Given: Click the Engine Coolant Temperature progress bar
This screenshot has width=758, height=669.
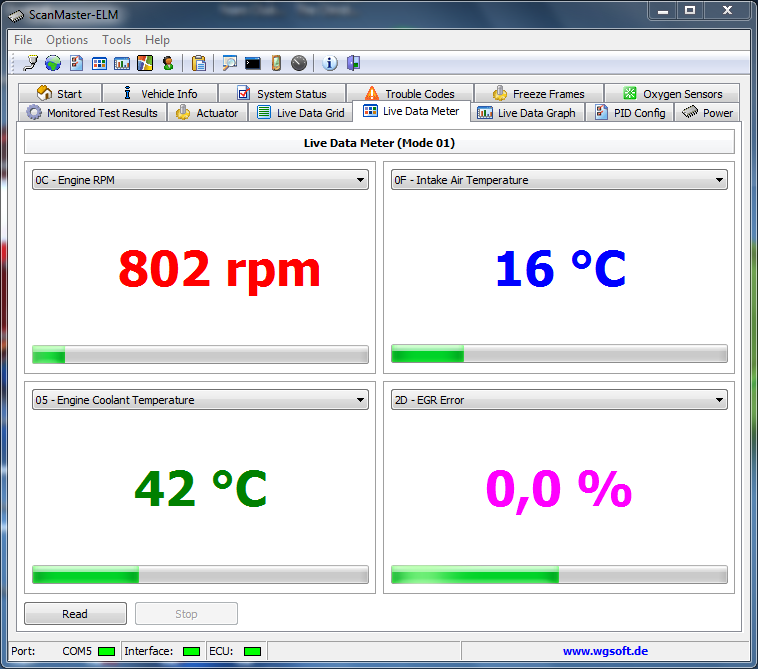Looking at the screenshot, I should 200,575.
